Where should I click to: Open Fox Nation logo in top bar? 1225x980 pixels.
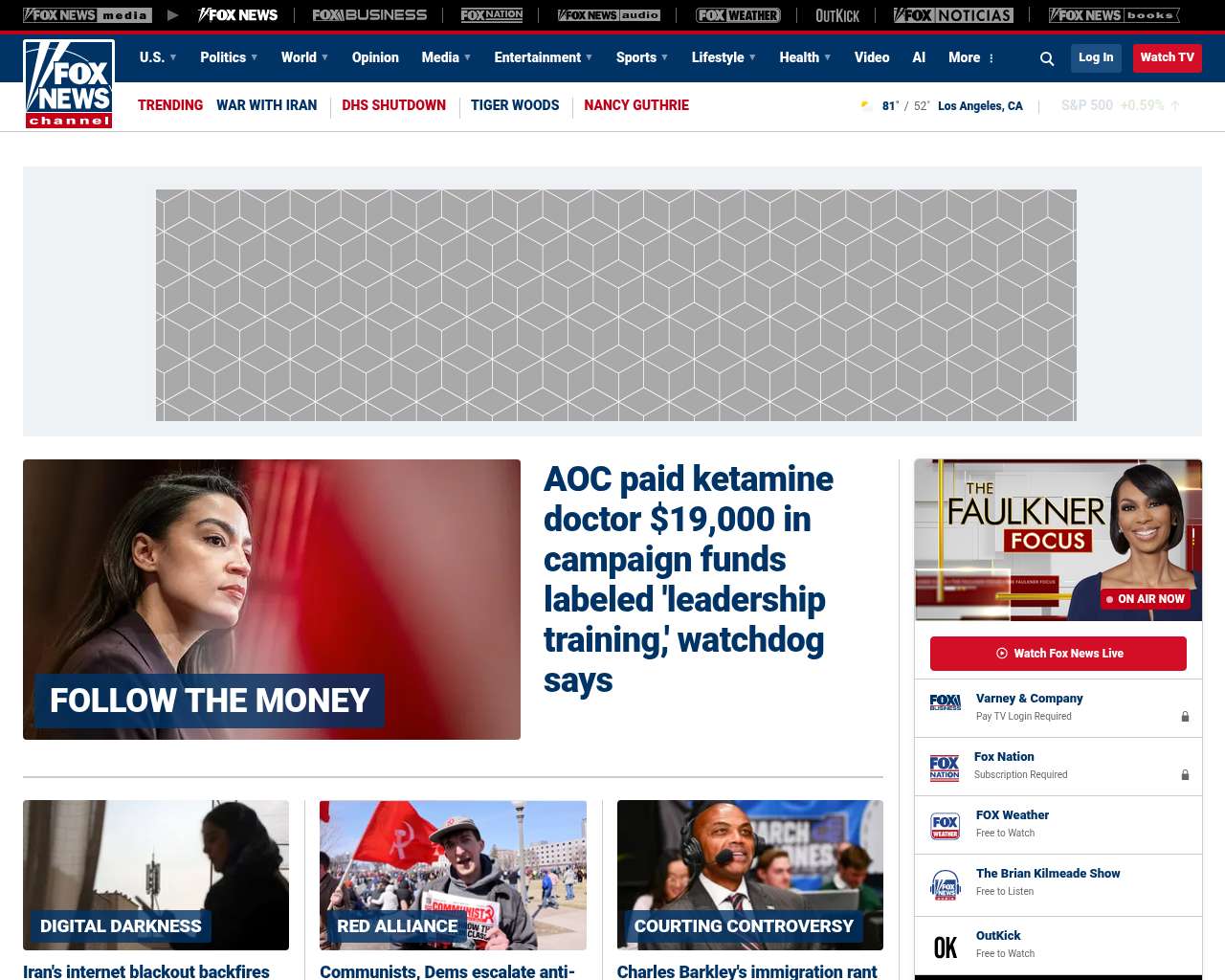coord(492,15)
